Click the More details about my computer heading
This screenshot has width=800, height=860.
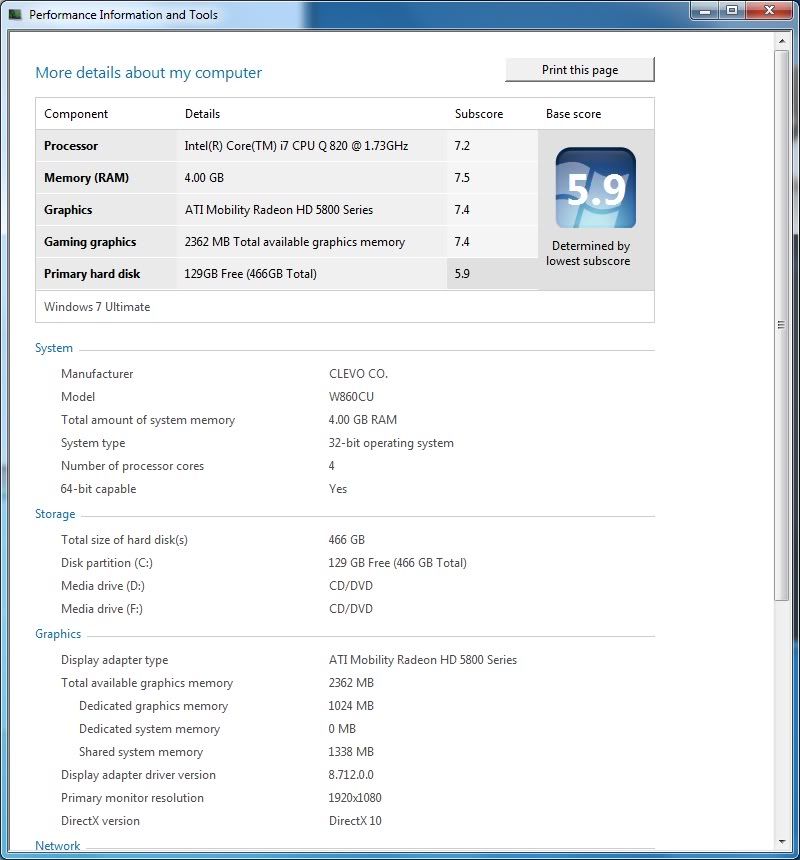[149, 73]
